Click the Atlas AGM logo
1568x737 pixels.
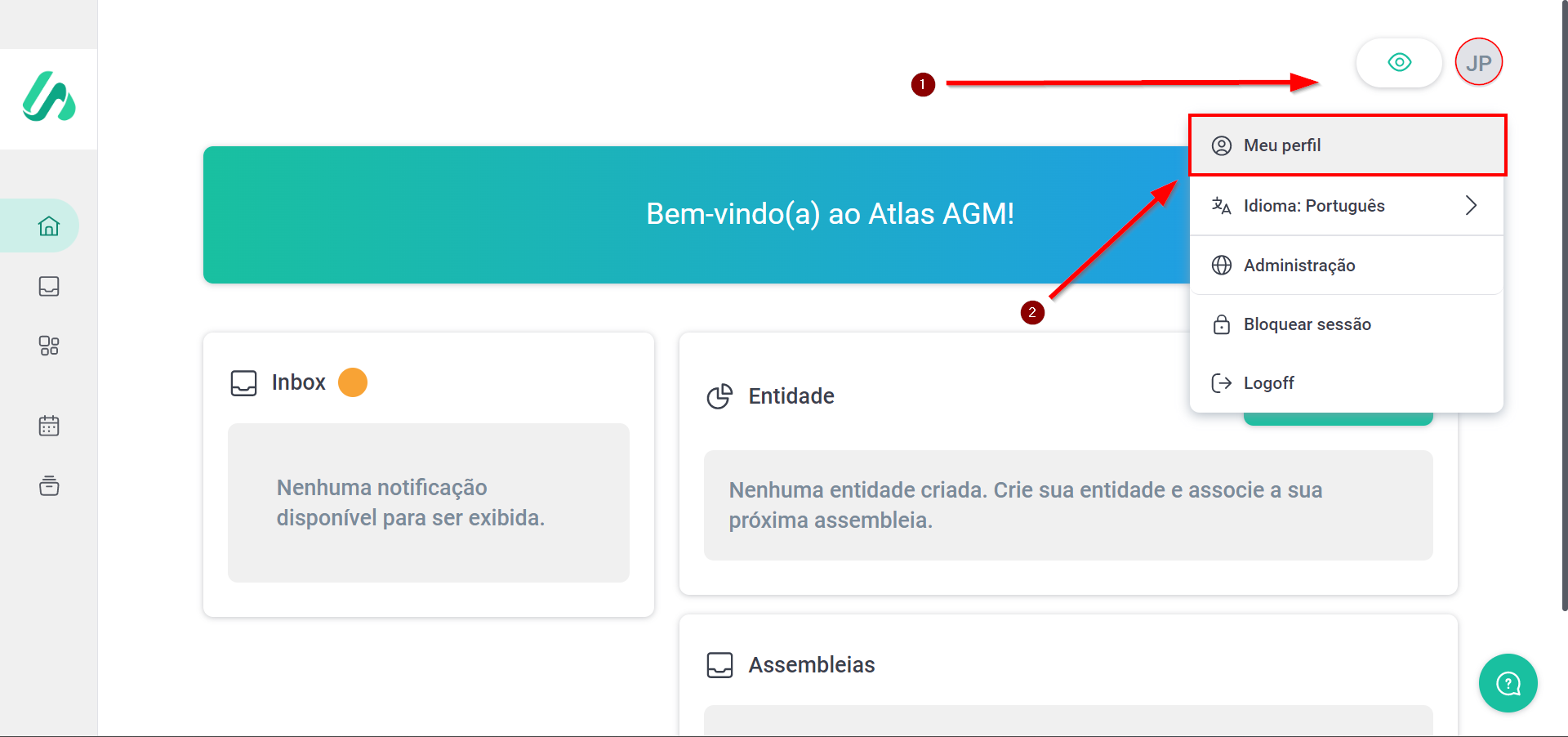pyautogui.click(x=49, y=97)
